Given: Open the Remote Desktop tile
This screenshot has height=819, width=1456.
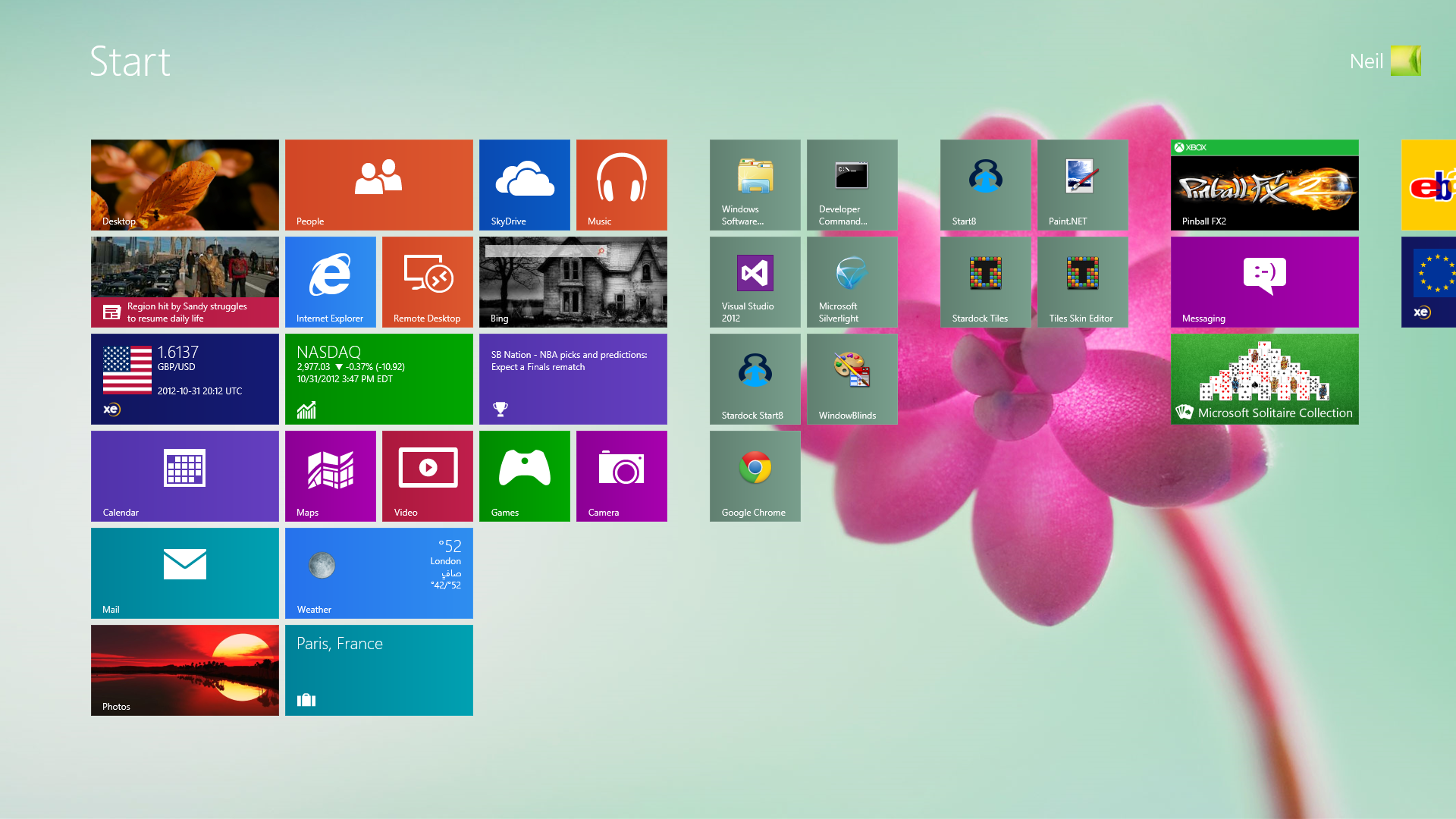Looking at the screenshot, I should (427, 281).
